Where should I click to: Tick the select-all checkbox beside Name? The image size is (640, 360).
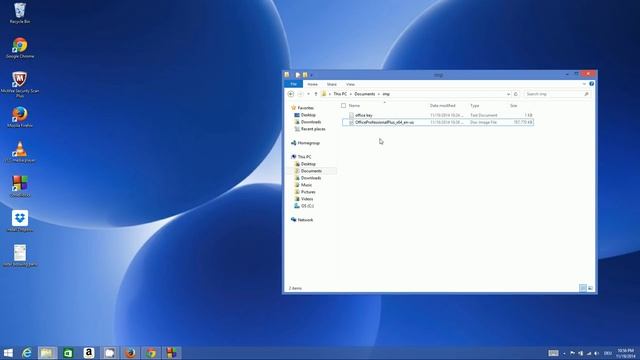click(343, 105)
